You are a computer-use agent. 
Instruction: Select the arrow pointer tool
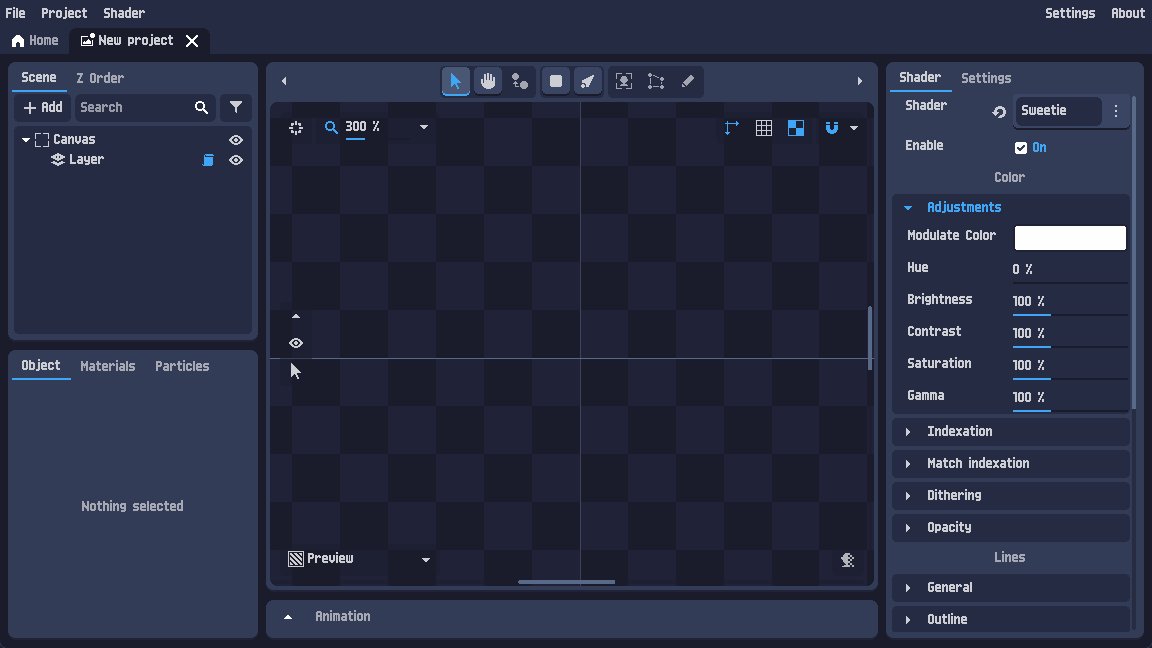pos(456,82)
